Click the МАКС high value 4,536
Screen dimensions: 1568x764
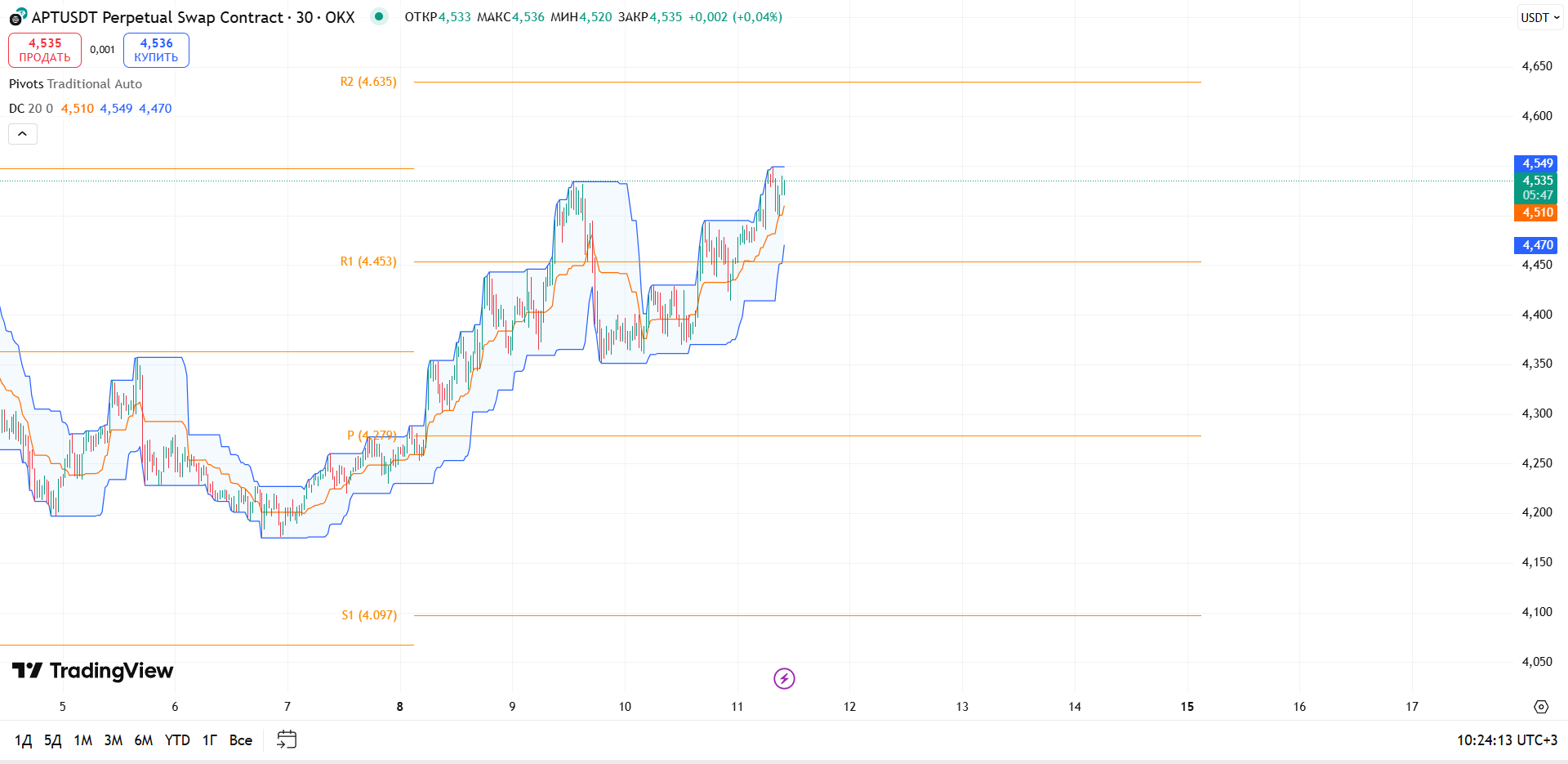coord(528,17)
